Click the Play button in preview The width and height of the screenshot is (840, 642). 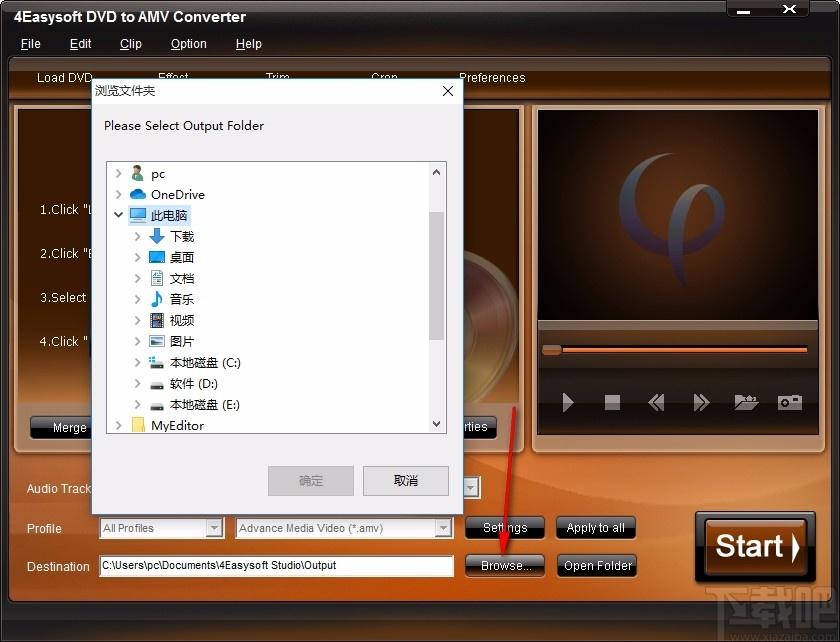pos(568,402)
